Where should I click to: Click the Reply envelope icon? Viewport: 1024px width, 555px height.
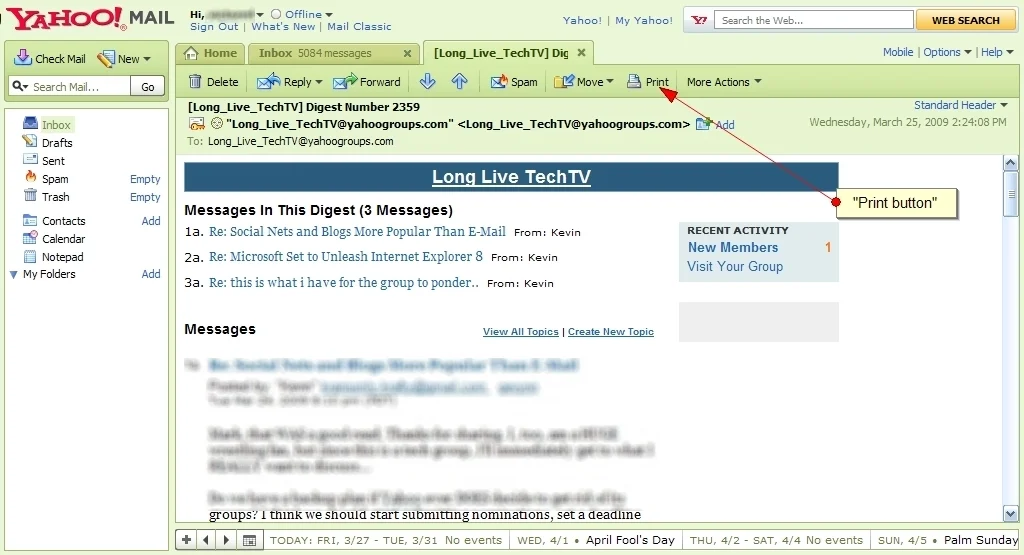[x=268, y=82]
